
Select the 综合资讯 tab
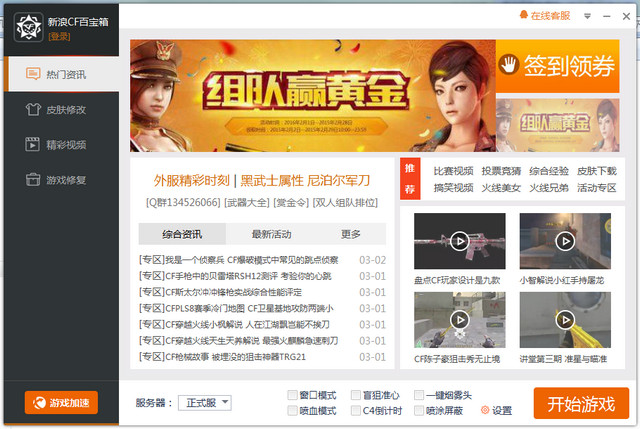pos(182,234)
